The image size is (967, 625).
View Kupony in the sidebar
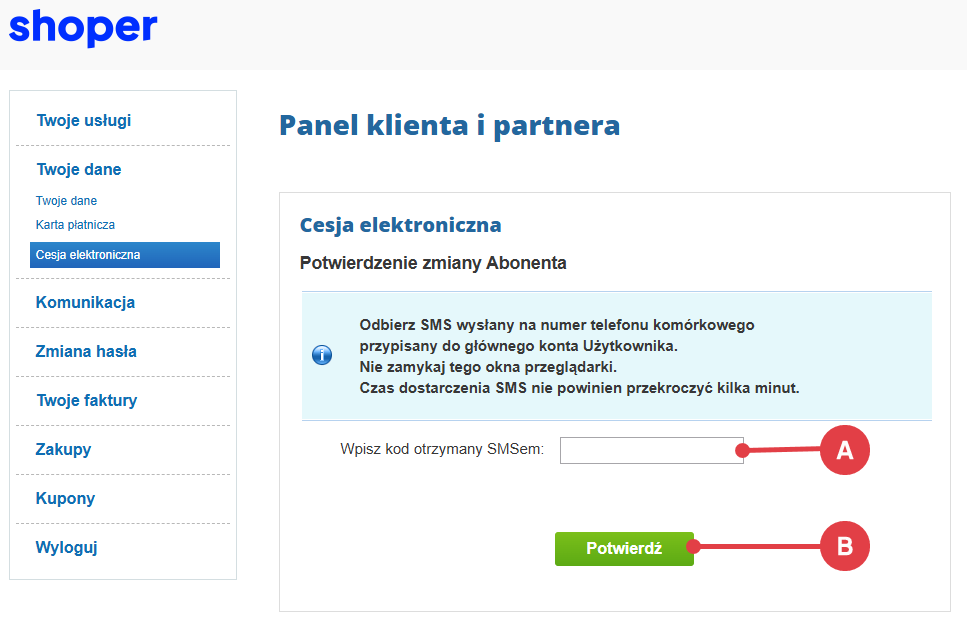(65, 499)
